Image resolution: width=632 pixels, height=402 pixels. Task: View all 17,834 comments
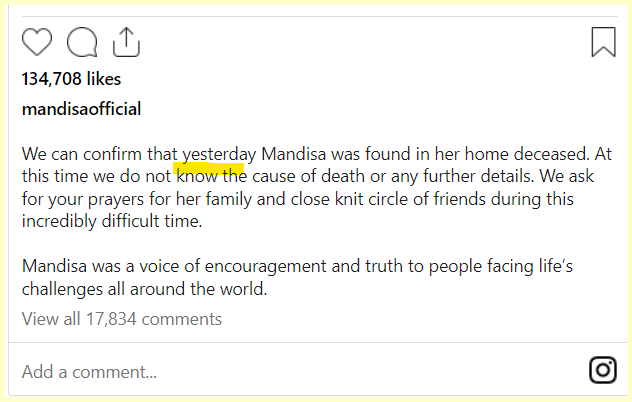point(122,319)
